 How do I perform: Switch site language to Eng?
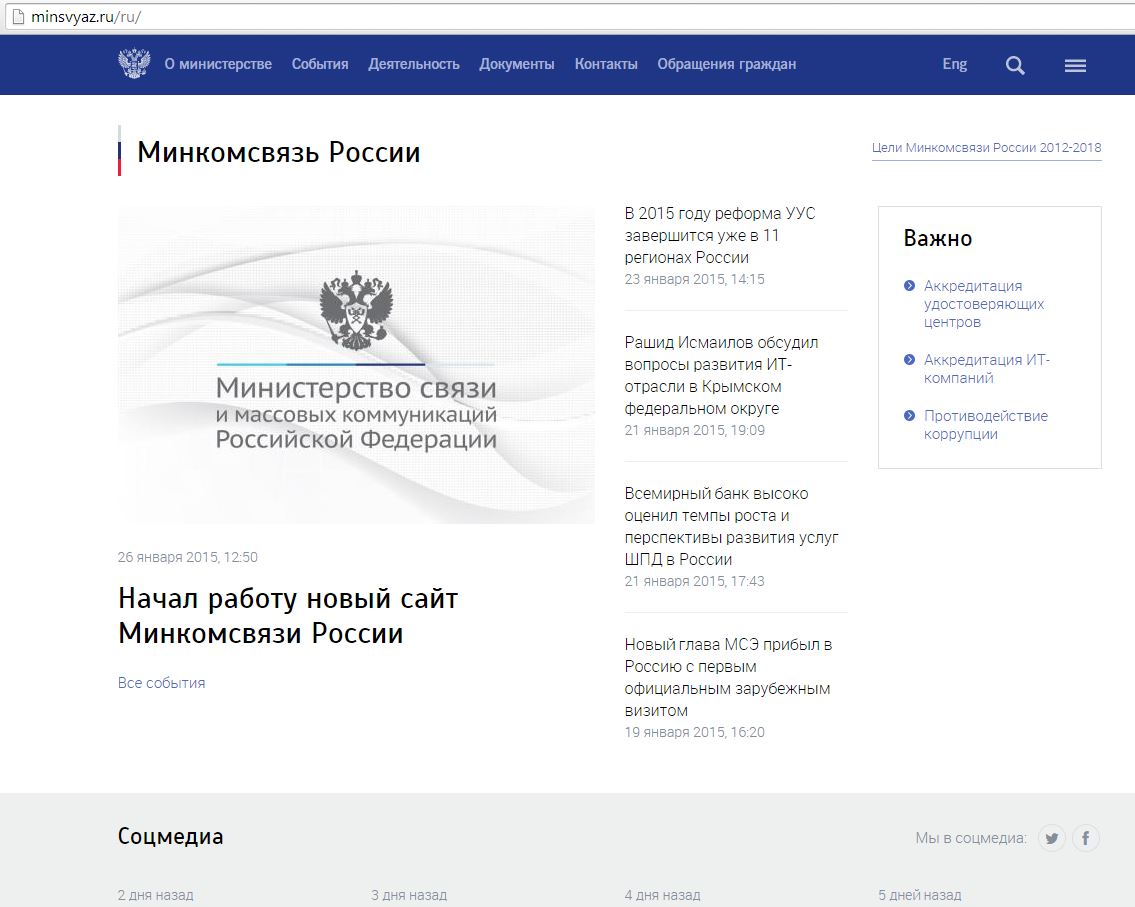pos(954,64)
